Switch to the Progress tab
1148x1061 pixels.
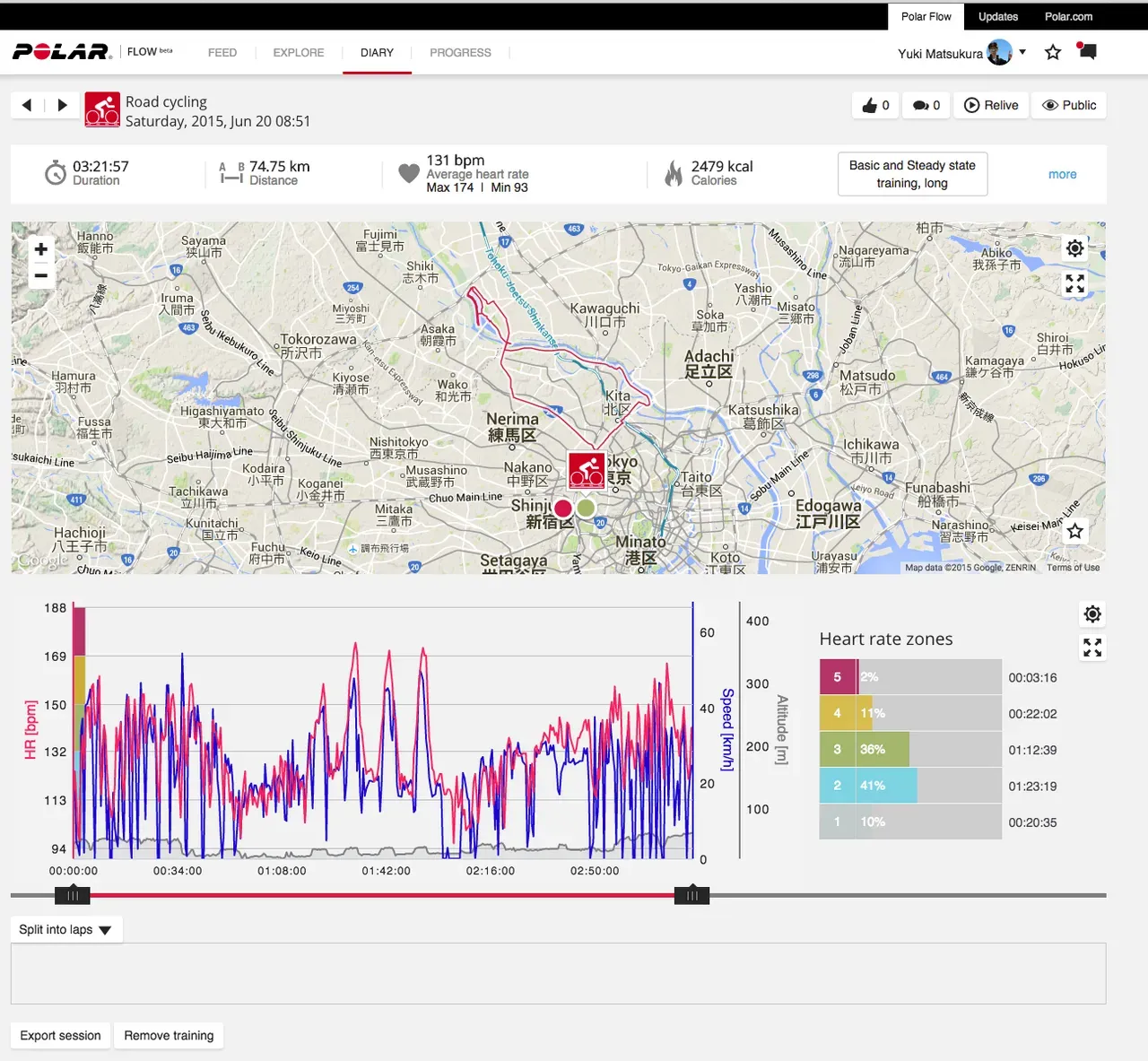[460, 53]
